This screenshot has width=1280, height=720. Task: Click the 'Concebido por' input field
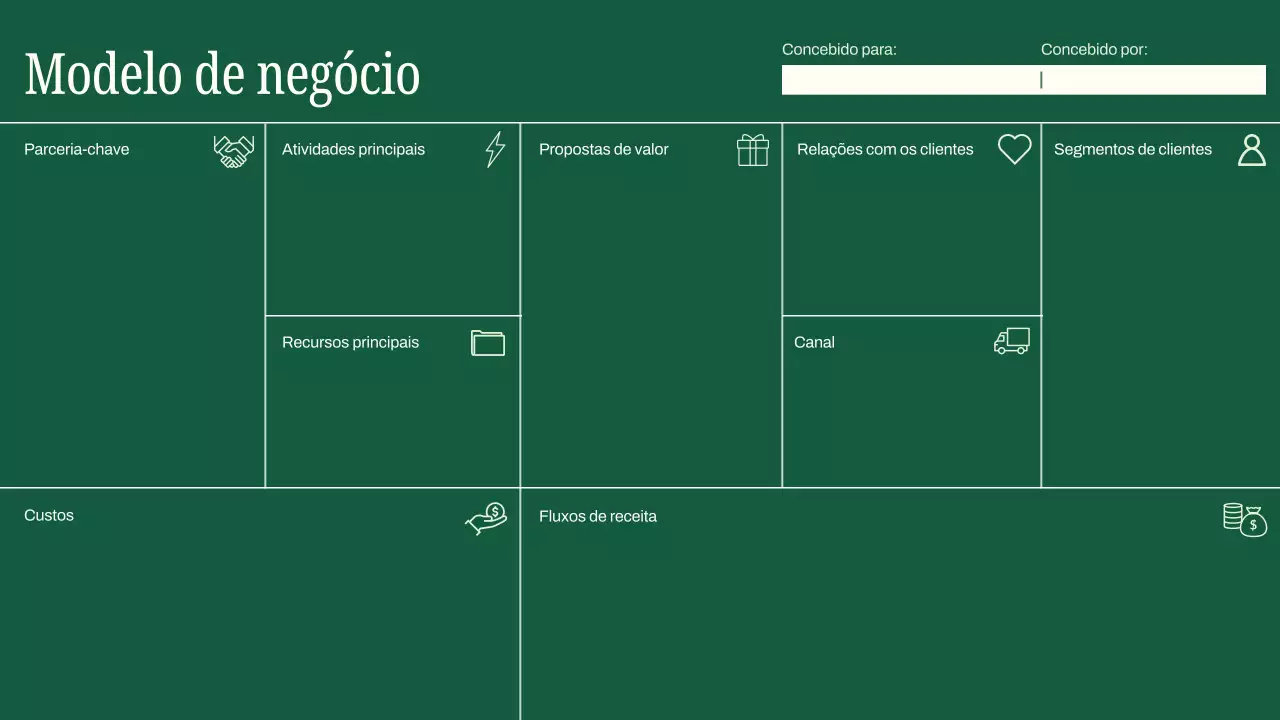click(x=1153, y=80)
